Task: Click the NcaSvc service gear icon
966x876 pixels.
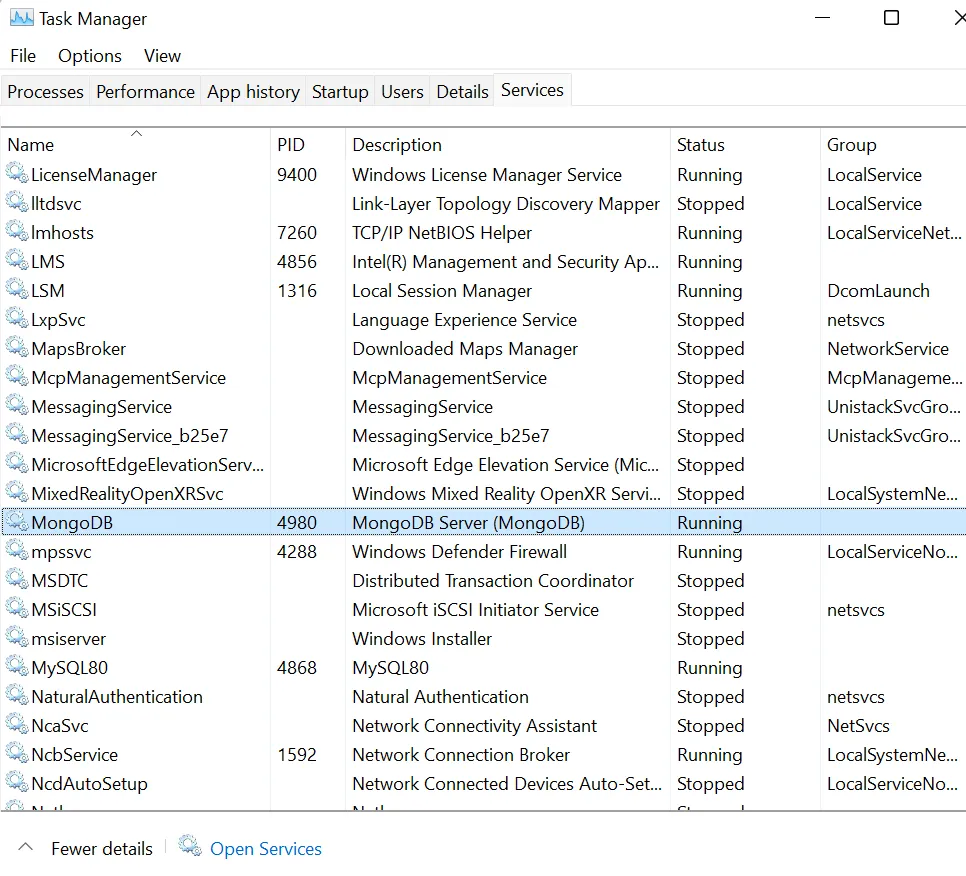Action: 17,724
